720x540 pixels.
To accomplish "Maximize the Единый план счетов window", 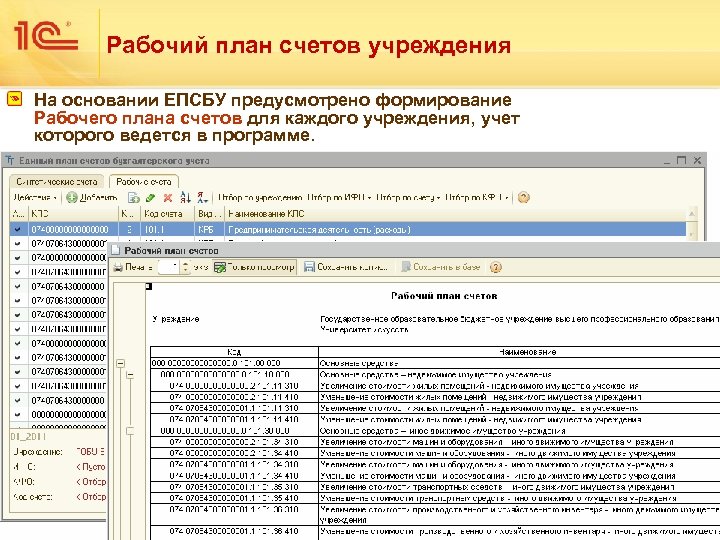I will (x=682, y=160).
